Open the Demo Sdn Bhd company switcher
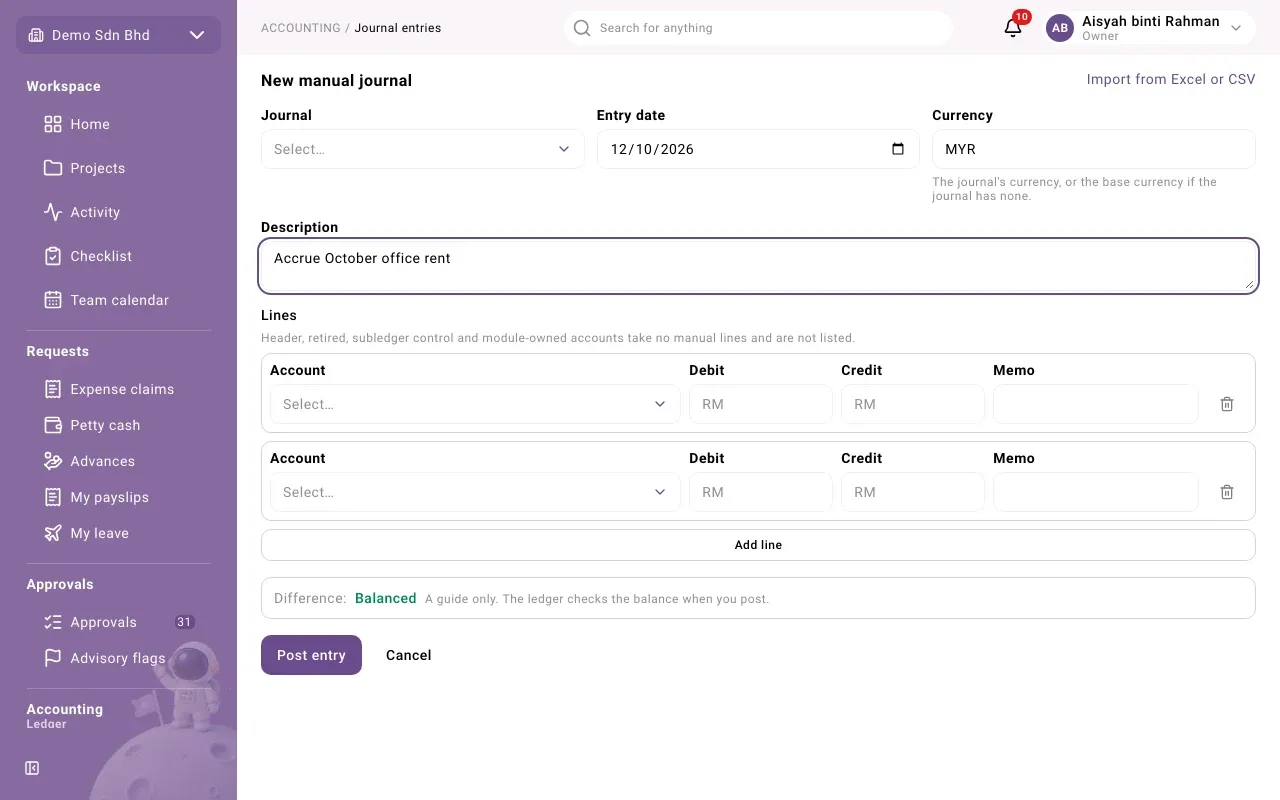This screenshot has width=1280, height=800. [x=118, y=35]
